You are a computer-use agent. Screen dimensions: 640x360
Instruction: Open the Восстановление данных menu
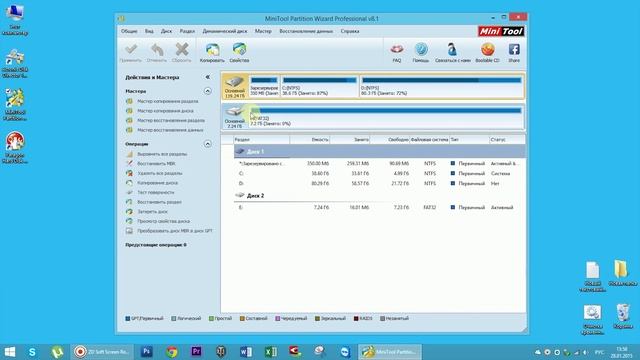pyautogui.click(x=306, y=31)
